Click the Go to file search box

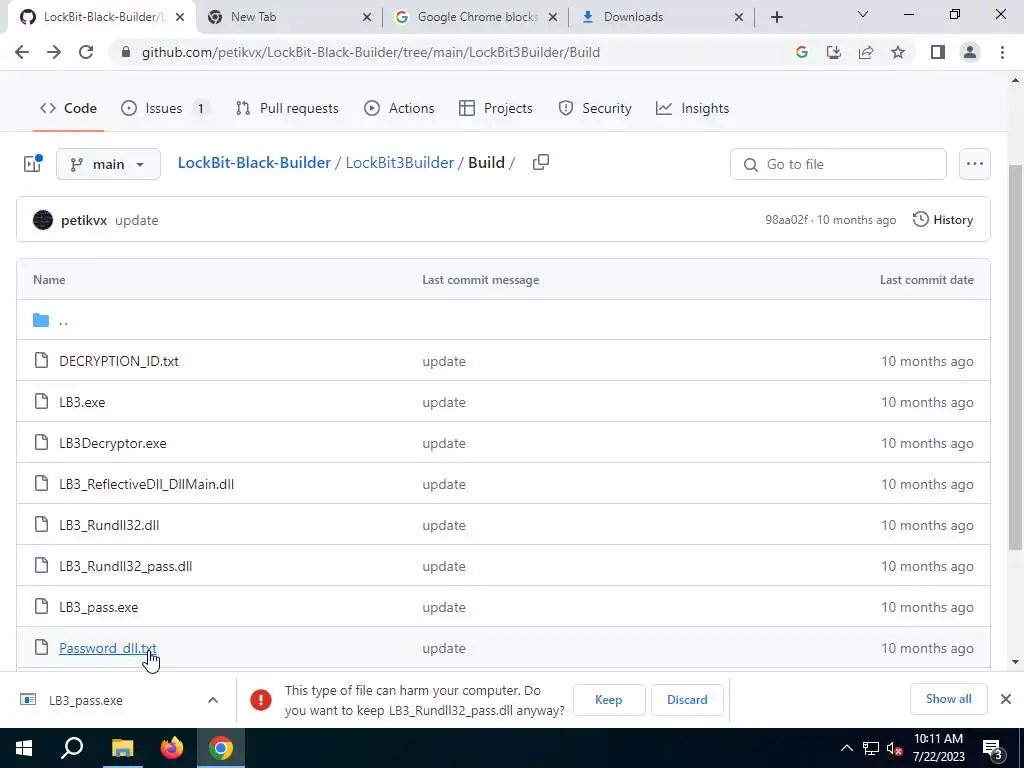[x=838, y=164]
